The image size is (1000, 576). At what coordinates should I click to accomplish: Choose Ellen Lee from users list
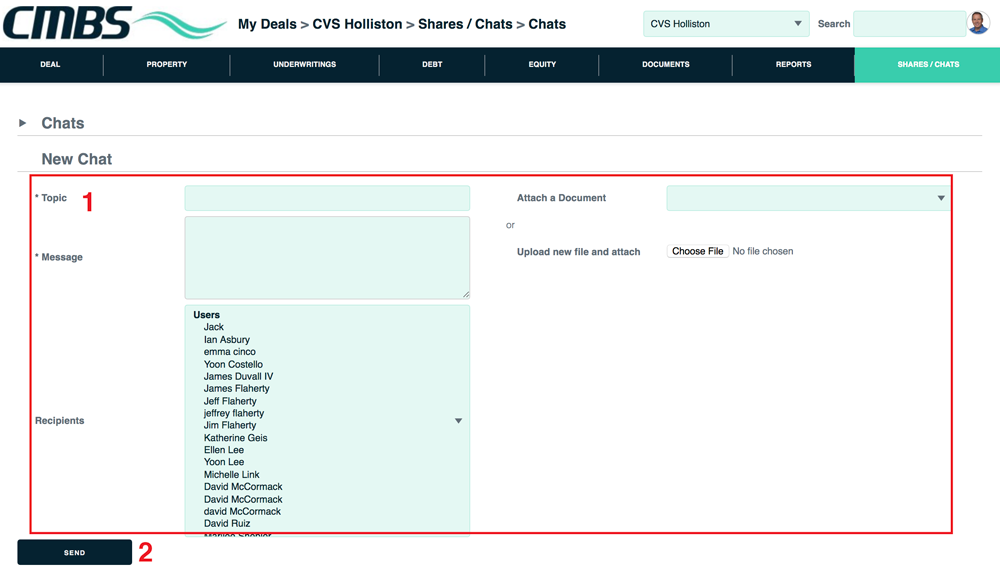click(x=224, y=450)
